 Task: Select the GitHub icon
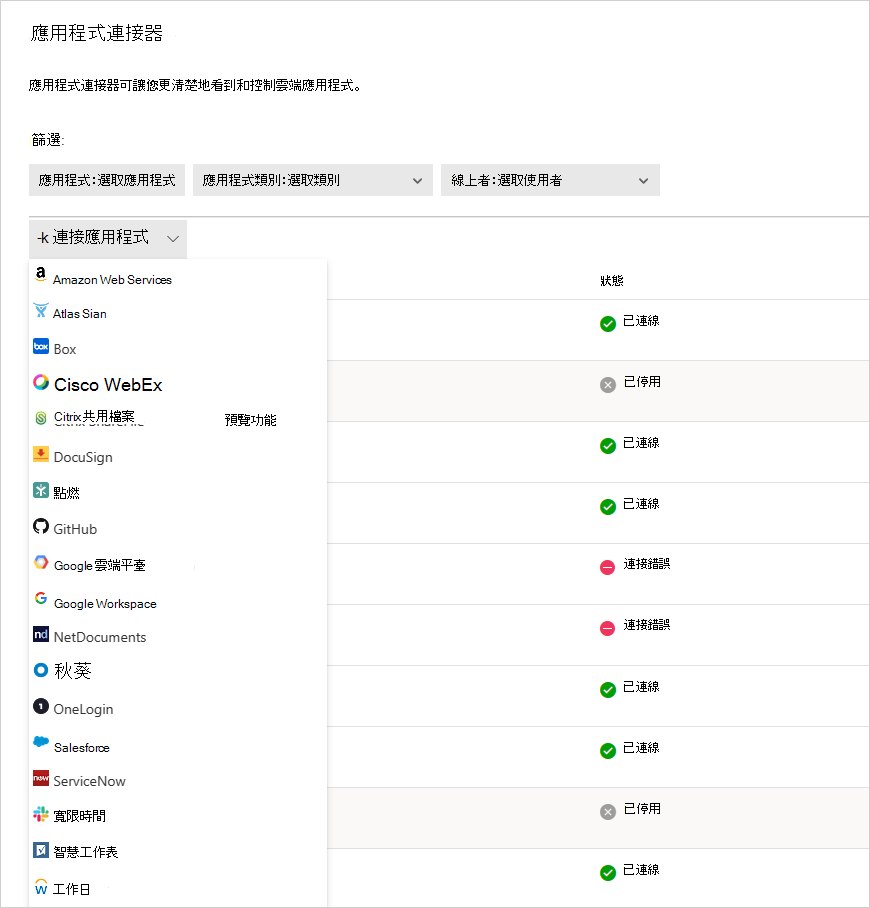(x=39, y=528)
